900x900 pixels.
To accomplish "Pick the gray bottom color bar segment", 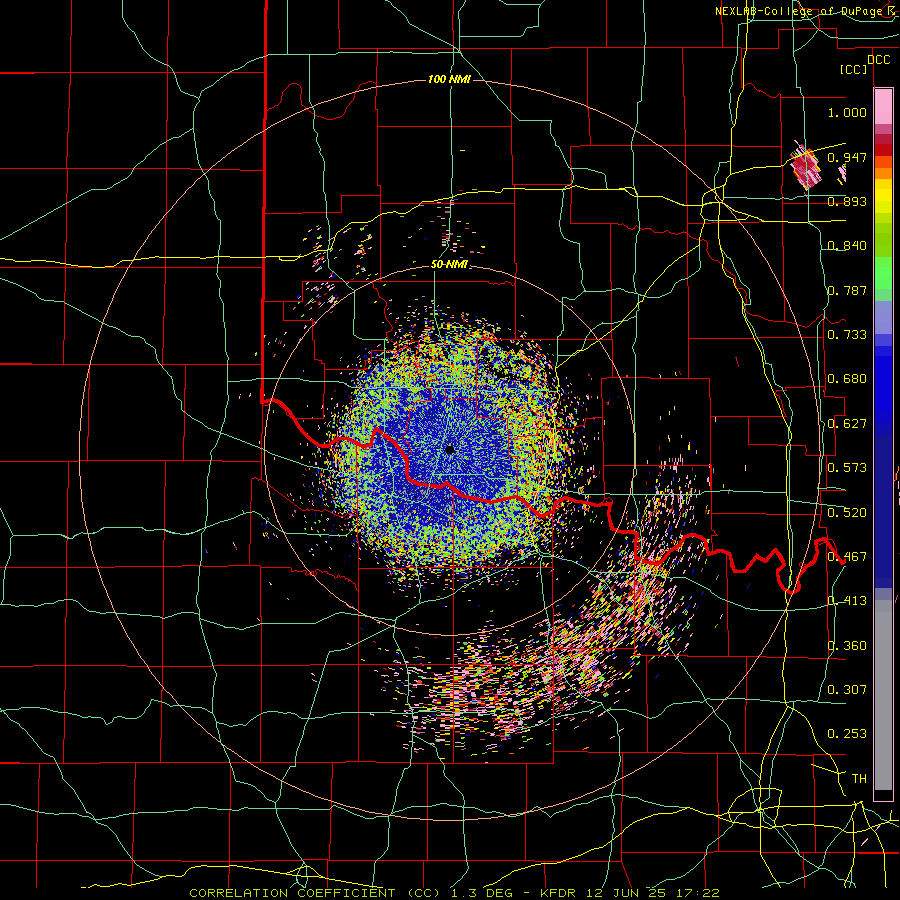I will pos(883,695).
